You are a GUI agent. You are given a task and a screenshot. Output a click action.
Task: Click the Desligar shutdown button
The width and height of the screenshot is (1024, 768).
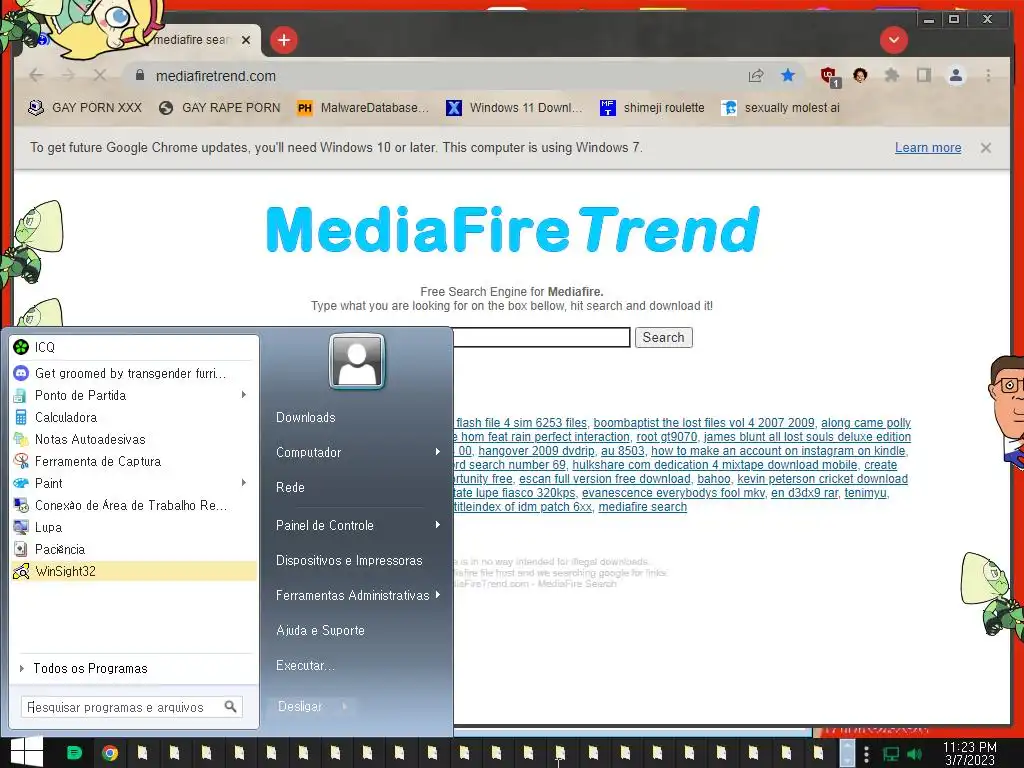click(300, 706)
